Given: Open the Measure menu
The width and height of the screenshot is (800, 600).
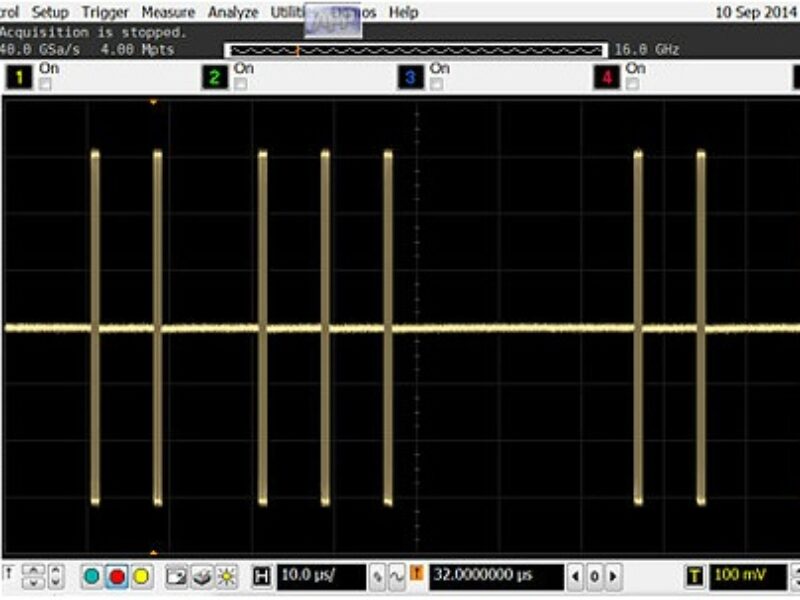Looking at the screenshot, I should pyautogui.click(x=167, y=13).
